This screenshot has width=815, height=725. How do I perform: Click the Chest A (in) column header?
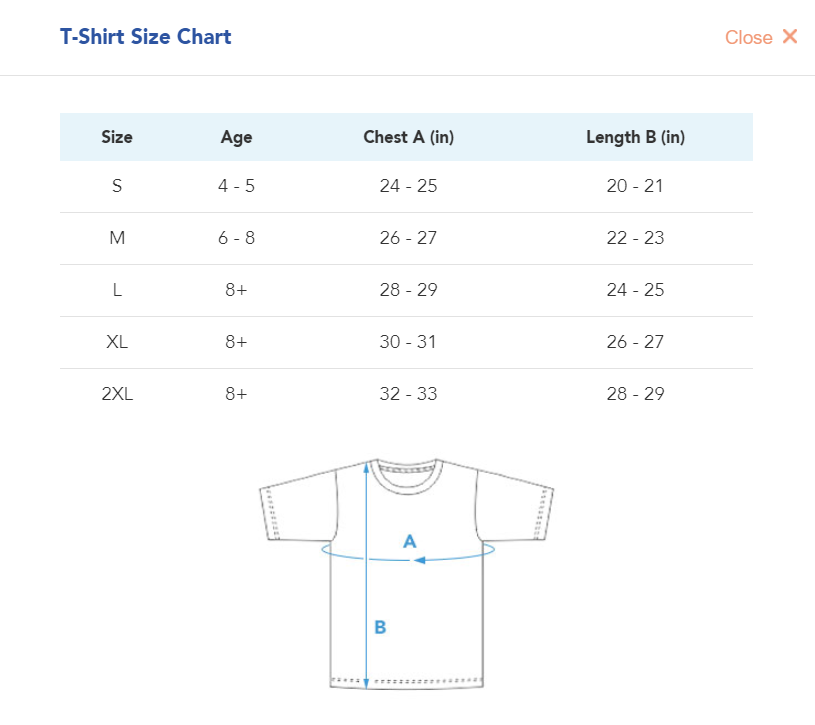pyautogui.click(x=408, y=137)
